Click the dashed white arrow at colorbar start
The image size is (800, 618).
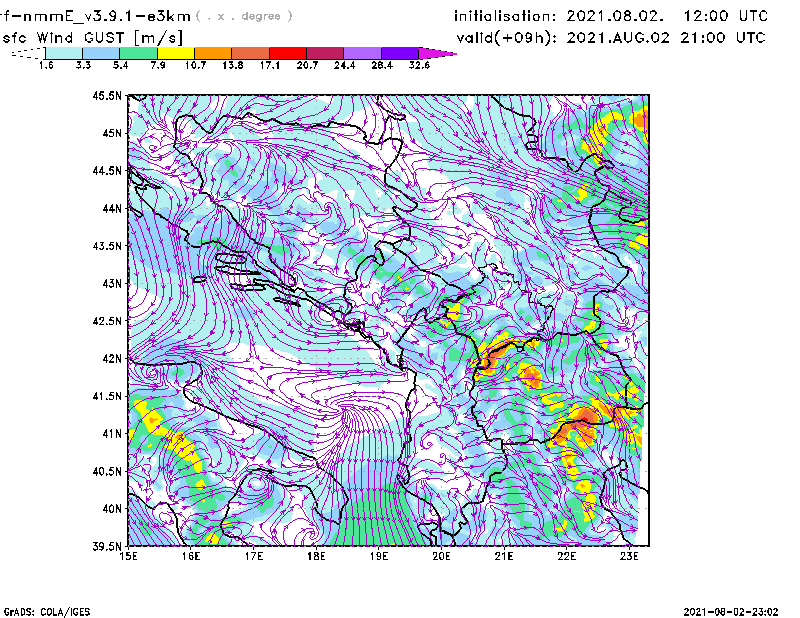28,53
